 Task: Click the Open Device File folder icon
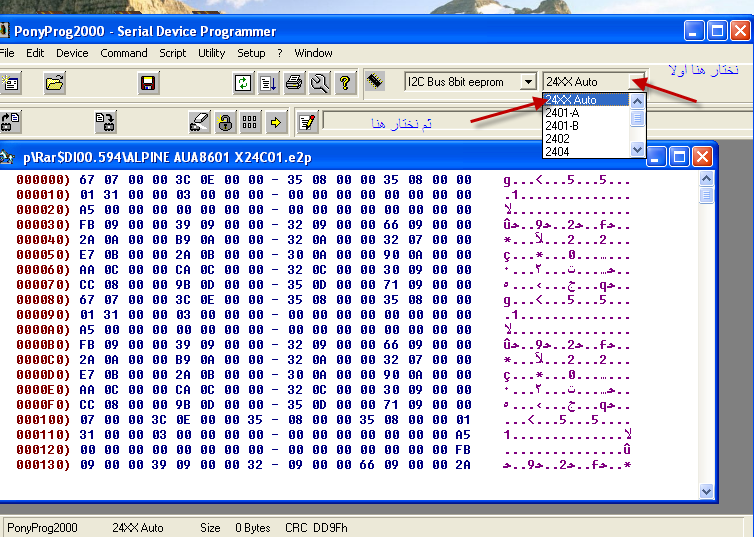[x=54, y=83]
